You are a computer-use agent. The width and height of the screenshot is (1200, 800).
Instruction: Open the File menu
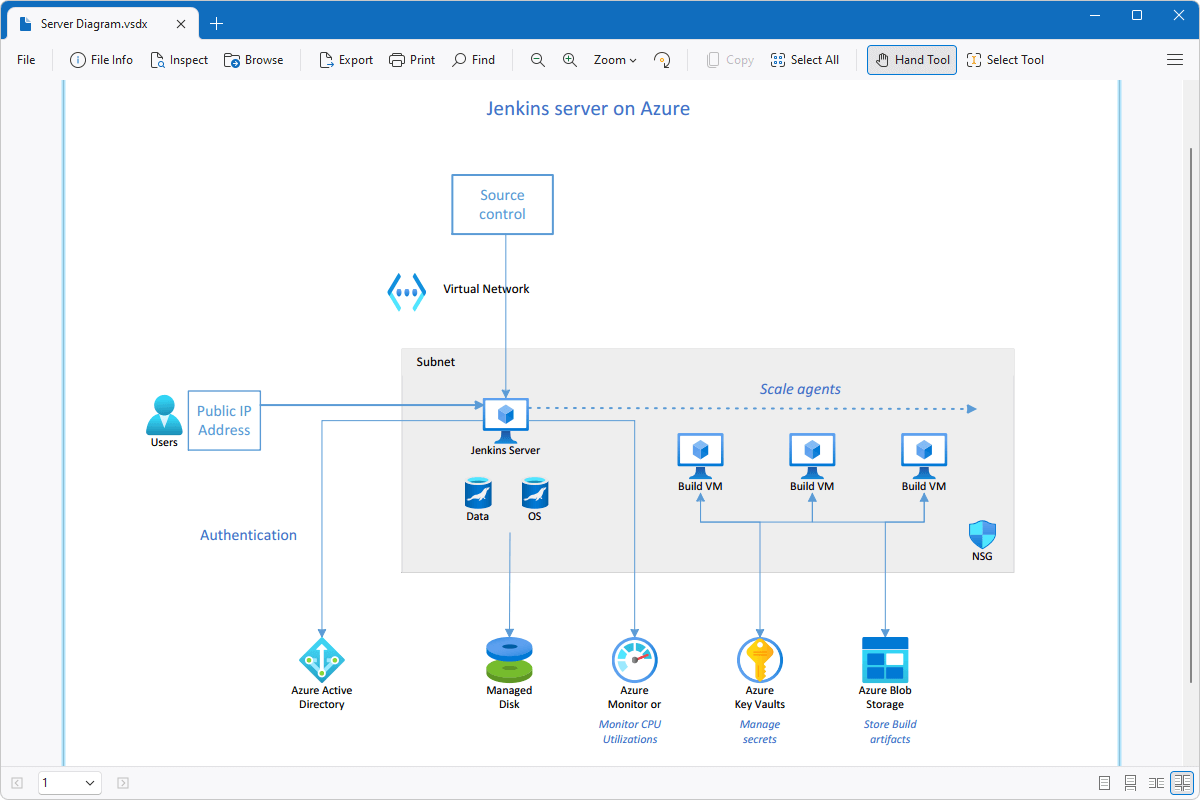coord(26,60)
